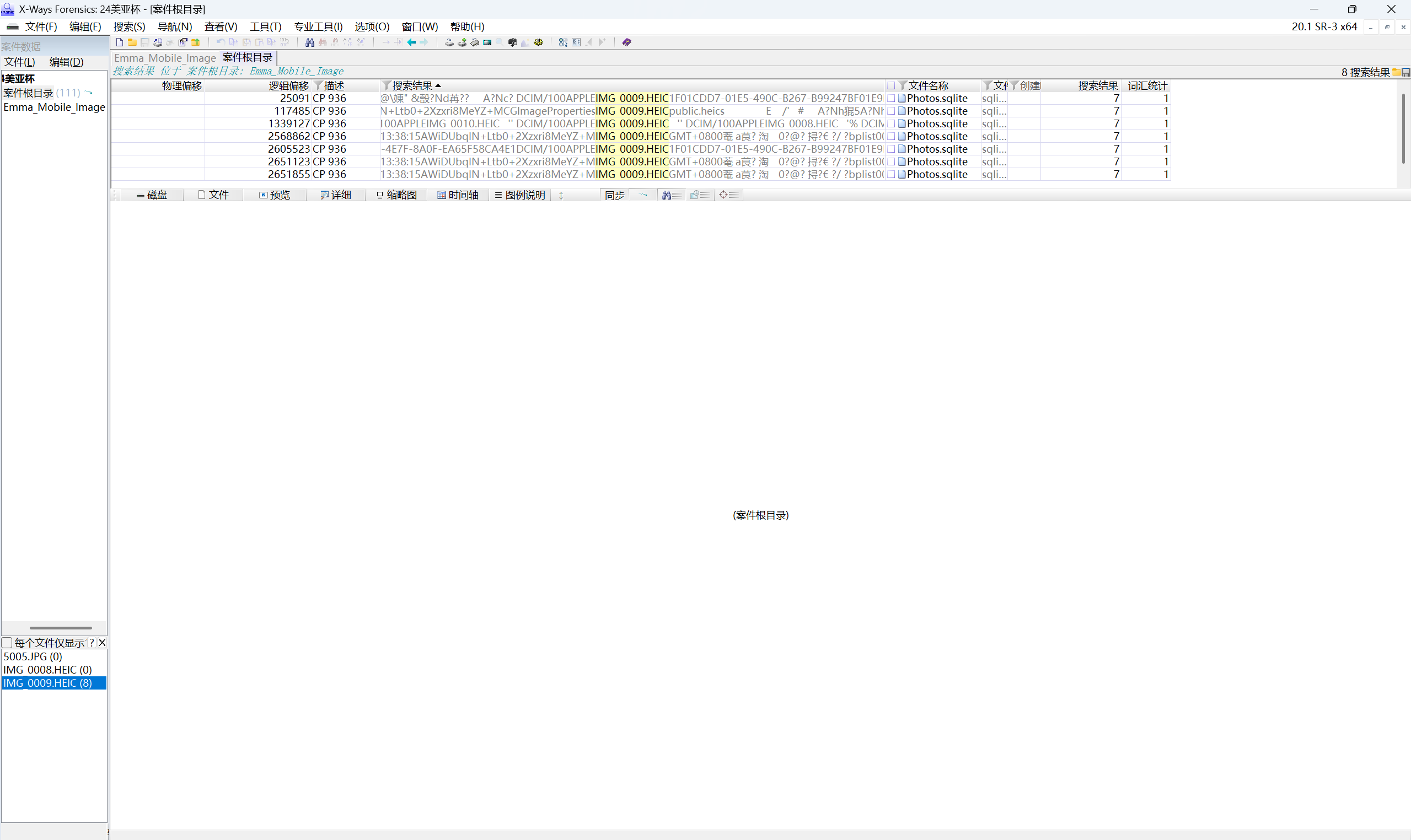Viewport: 1411px width, 840px height.
Task: Check the first Photos.sqlite row checkbox
Action: coord(891,99)
